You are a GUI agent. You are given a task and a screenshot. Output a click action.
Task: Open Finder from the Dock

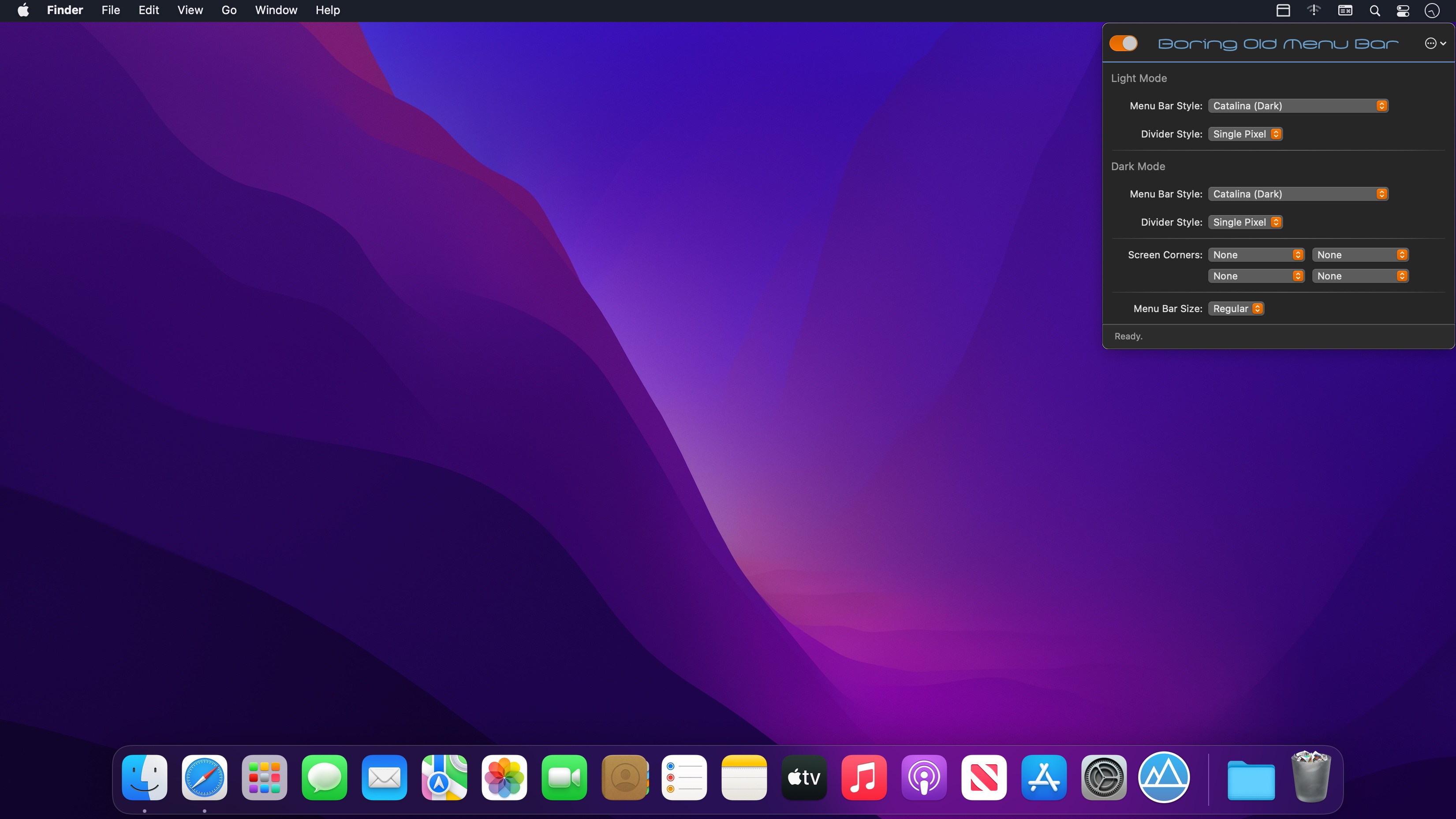click(x=145, y=777)
